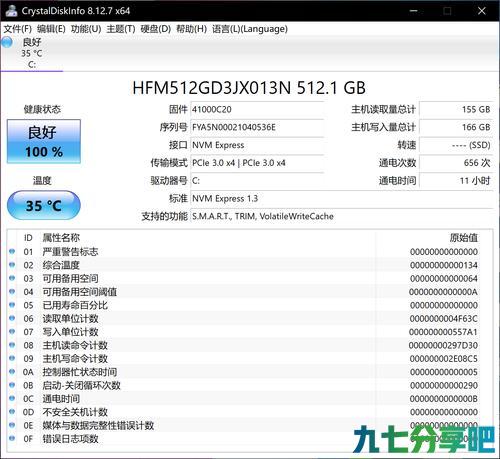Select the 可用备用空间阈值 attribute name
500x459 pixels.
(x=80, y=292)
